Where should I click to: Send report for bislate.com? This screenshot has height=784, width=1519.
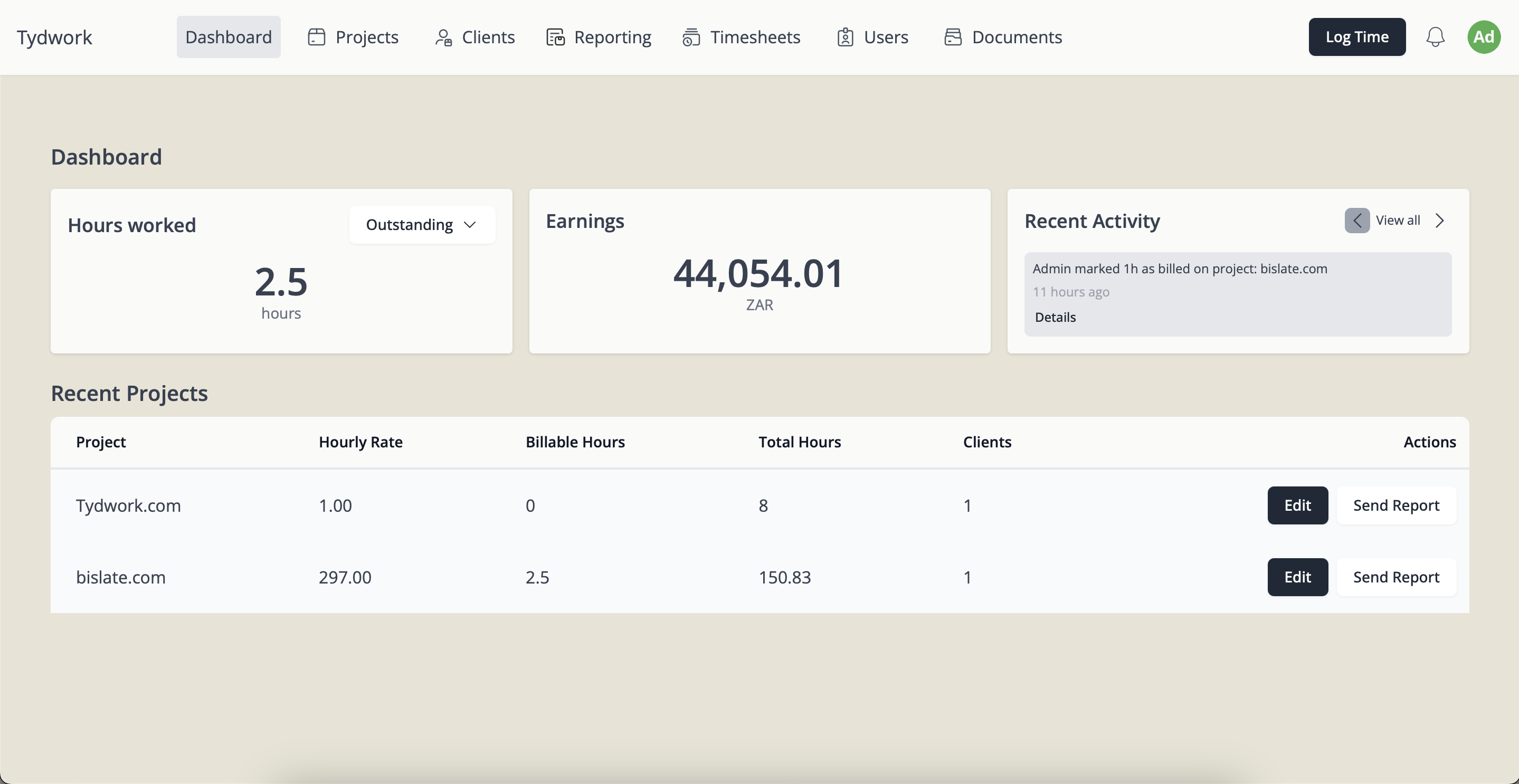coord(1395,577)
